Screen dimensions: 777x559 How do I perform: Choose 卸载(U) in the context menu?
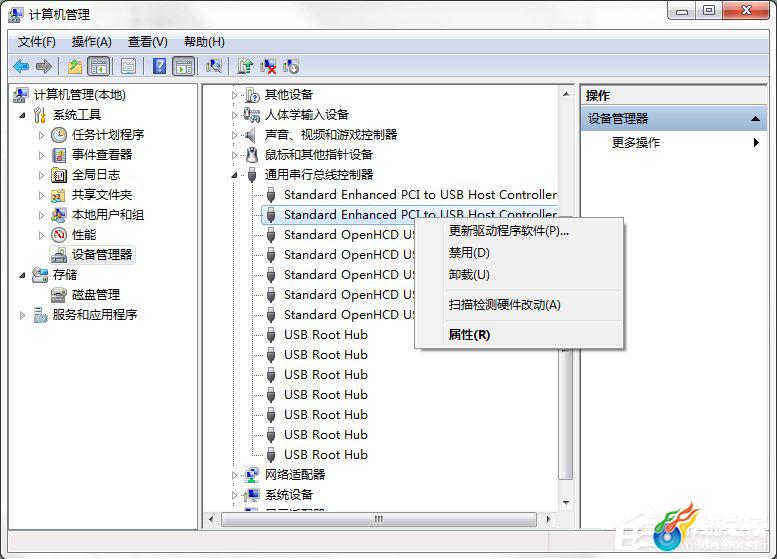519,275
